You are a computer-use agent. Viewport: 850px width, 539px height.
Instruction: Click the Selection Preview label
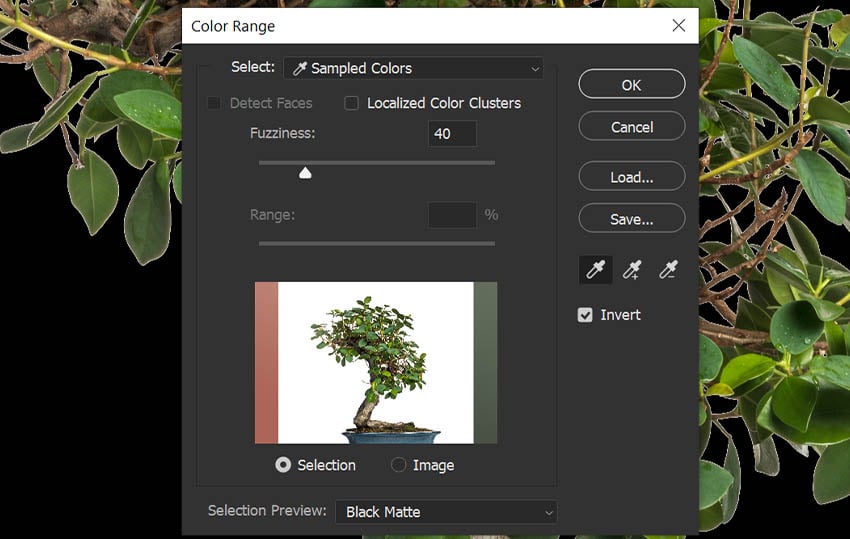pyautogui.click(x=267, y=510)
